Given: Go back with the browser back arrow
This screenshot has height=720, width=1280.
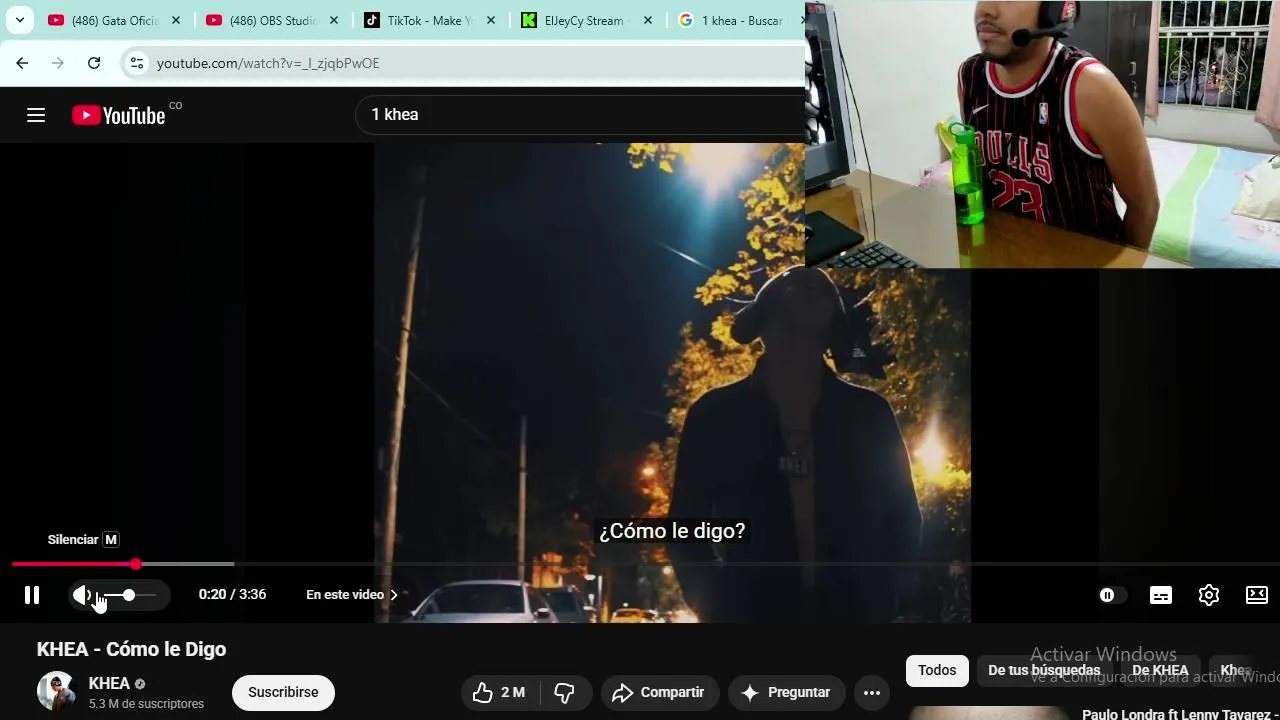Looking at the screenshot, I should coord(22,63).
